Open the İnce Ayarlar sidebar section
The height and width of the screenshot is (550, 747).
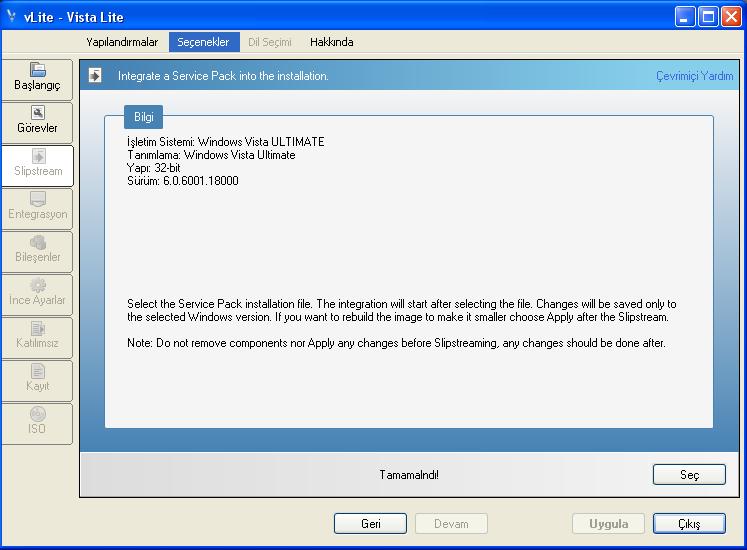37,294
